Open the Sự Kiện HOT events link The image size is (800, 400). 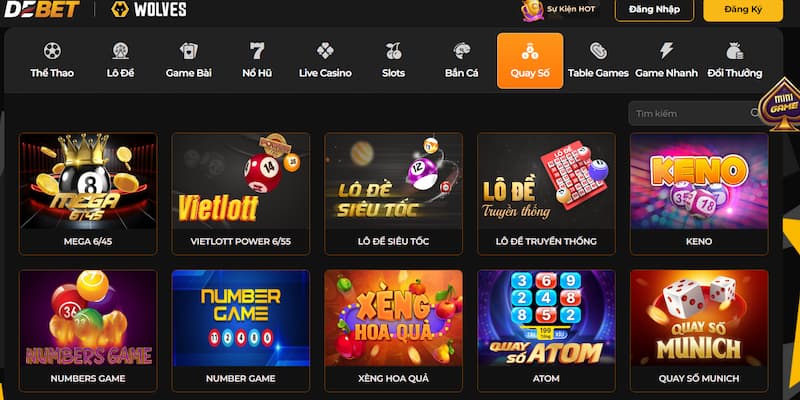point(559,9)
